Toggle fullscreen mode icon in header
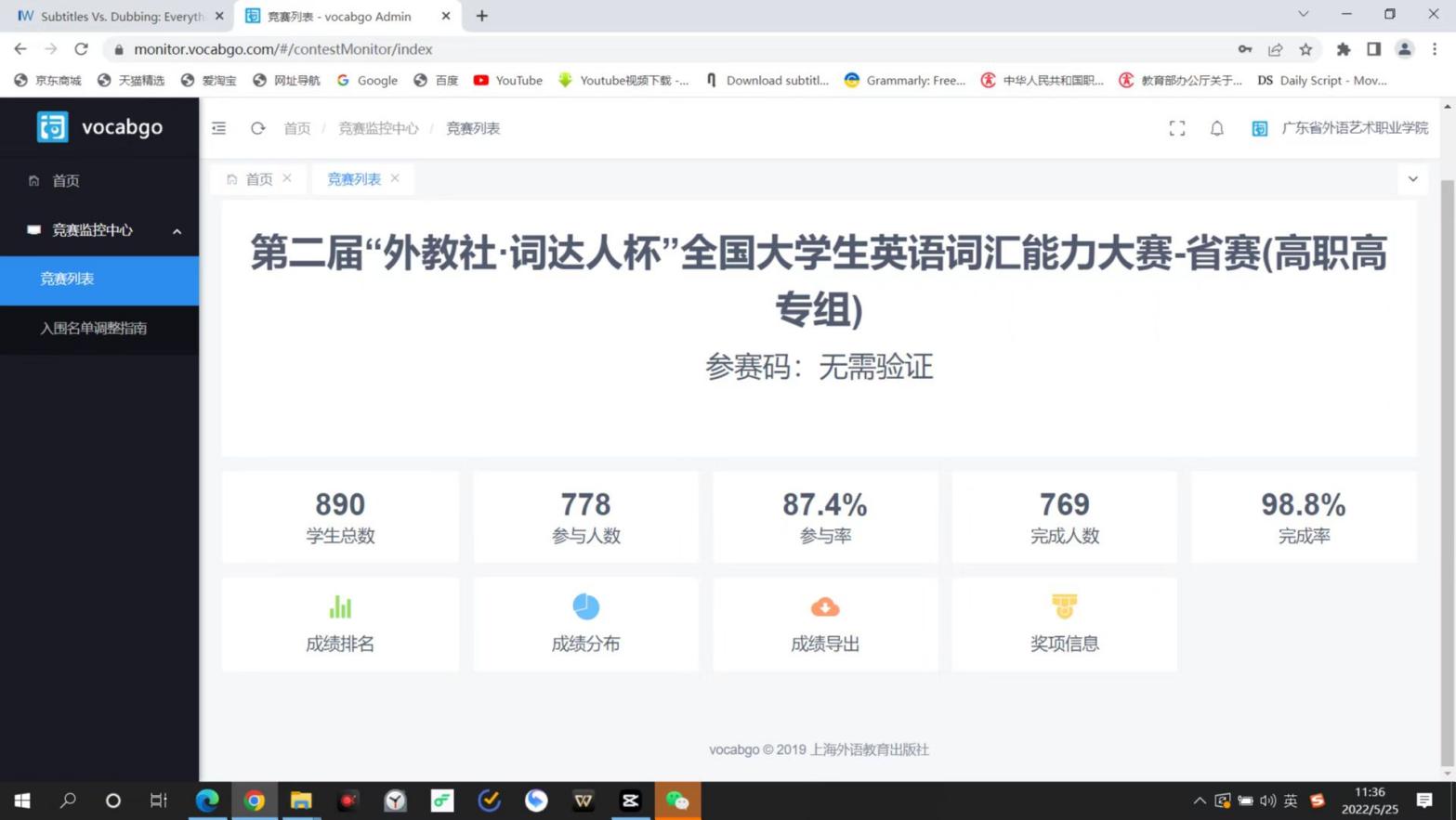This screenshot has width=1456, height=820. (x=1176, y=129)
